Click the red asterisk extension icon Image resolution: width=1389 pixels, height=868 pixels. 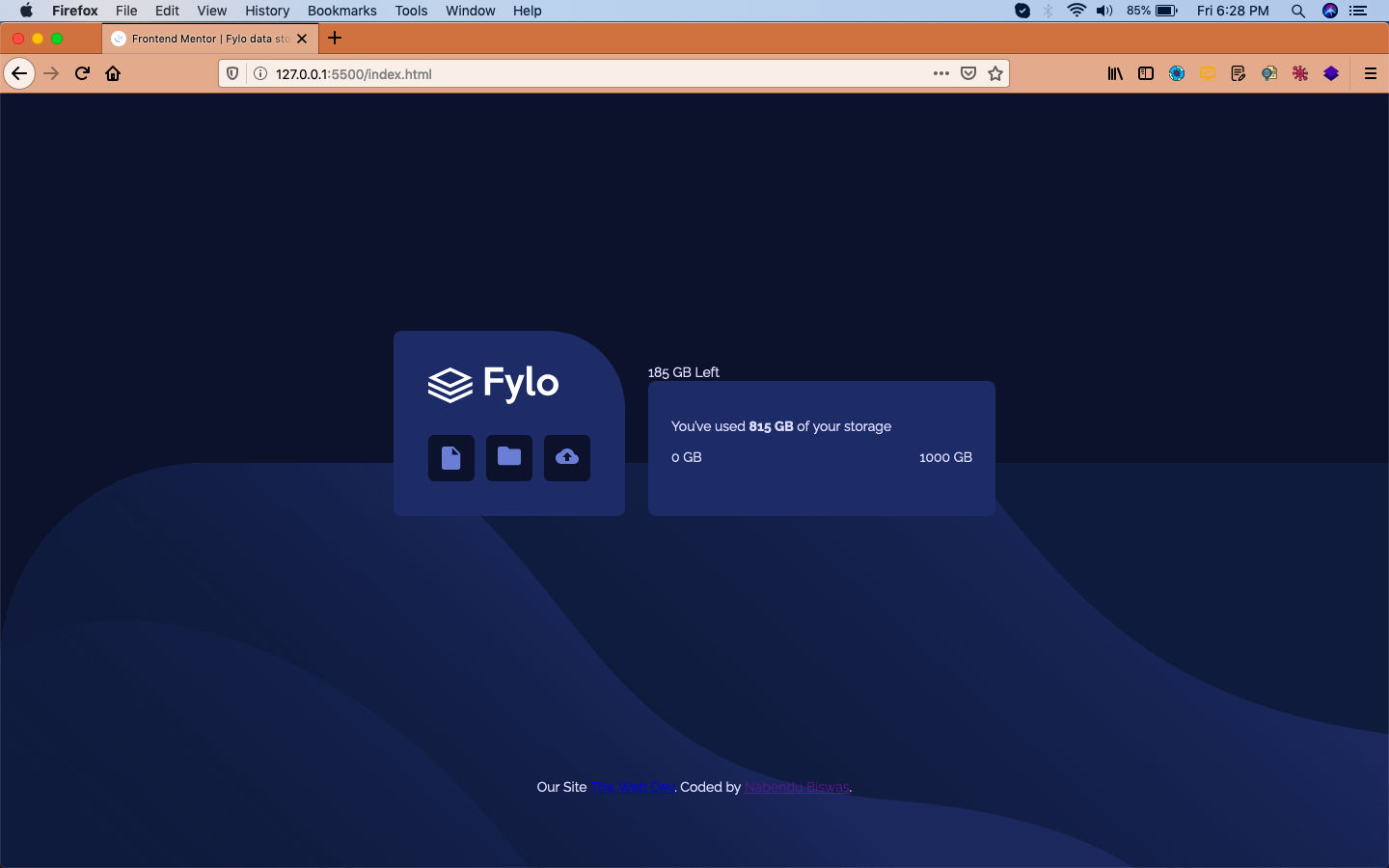pos(1300,73)
